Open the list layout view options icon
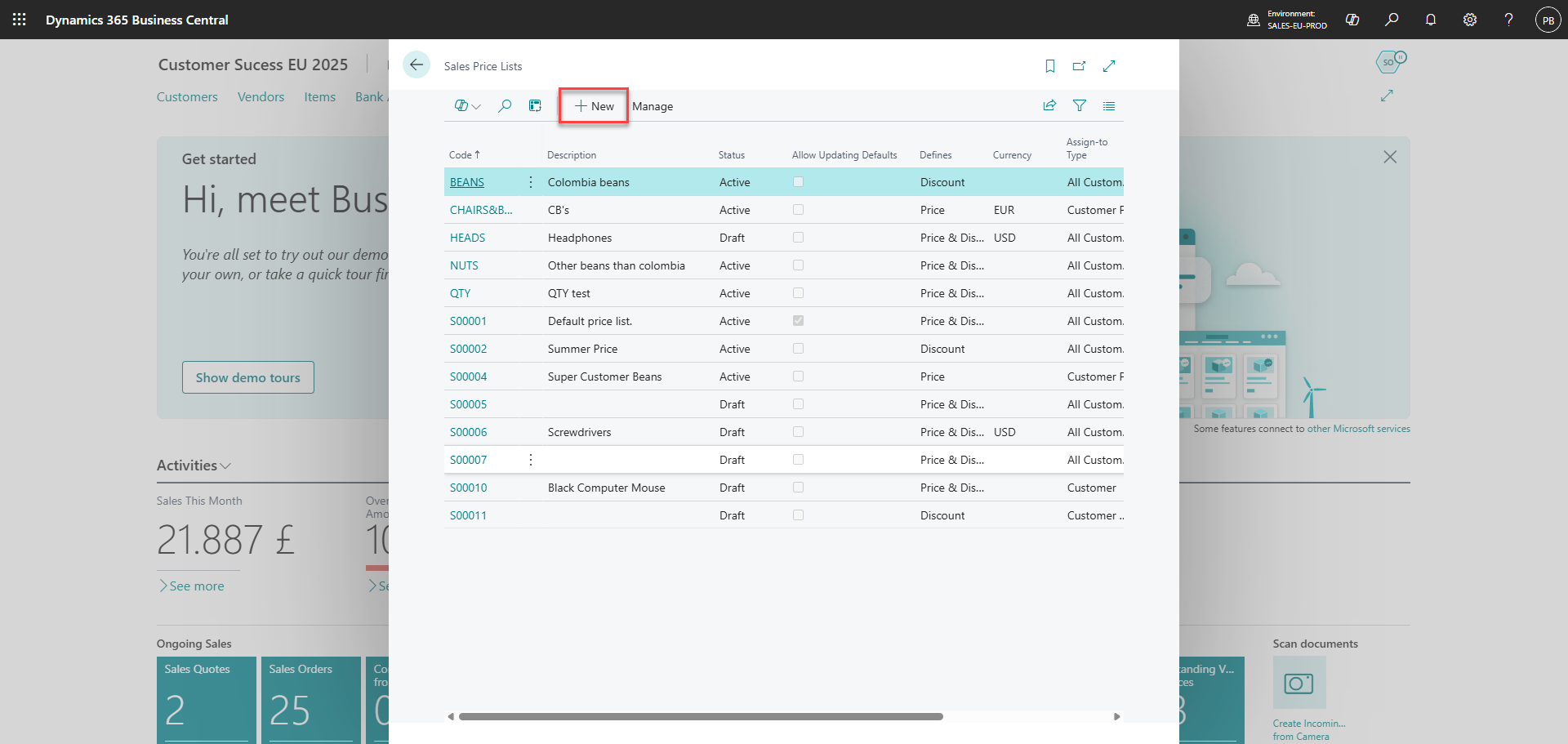This screenshot has width=1568, height=744. coord(1109,105)
